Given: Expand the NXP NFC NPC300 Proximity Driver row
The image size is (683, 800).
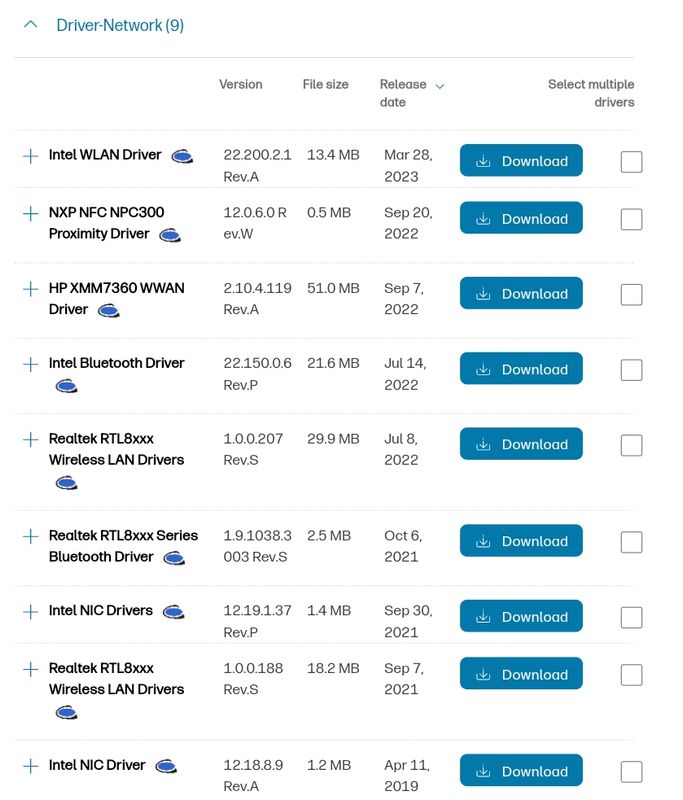Looking at the screenshot, I should click(x=31, y=213).
